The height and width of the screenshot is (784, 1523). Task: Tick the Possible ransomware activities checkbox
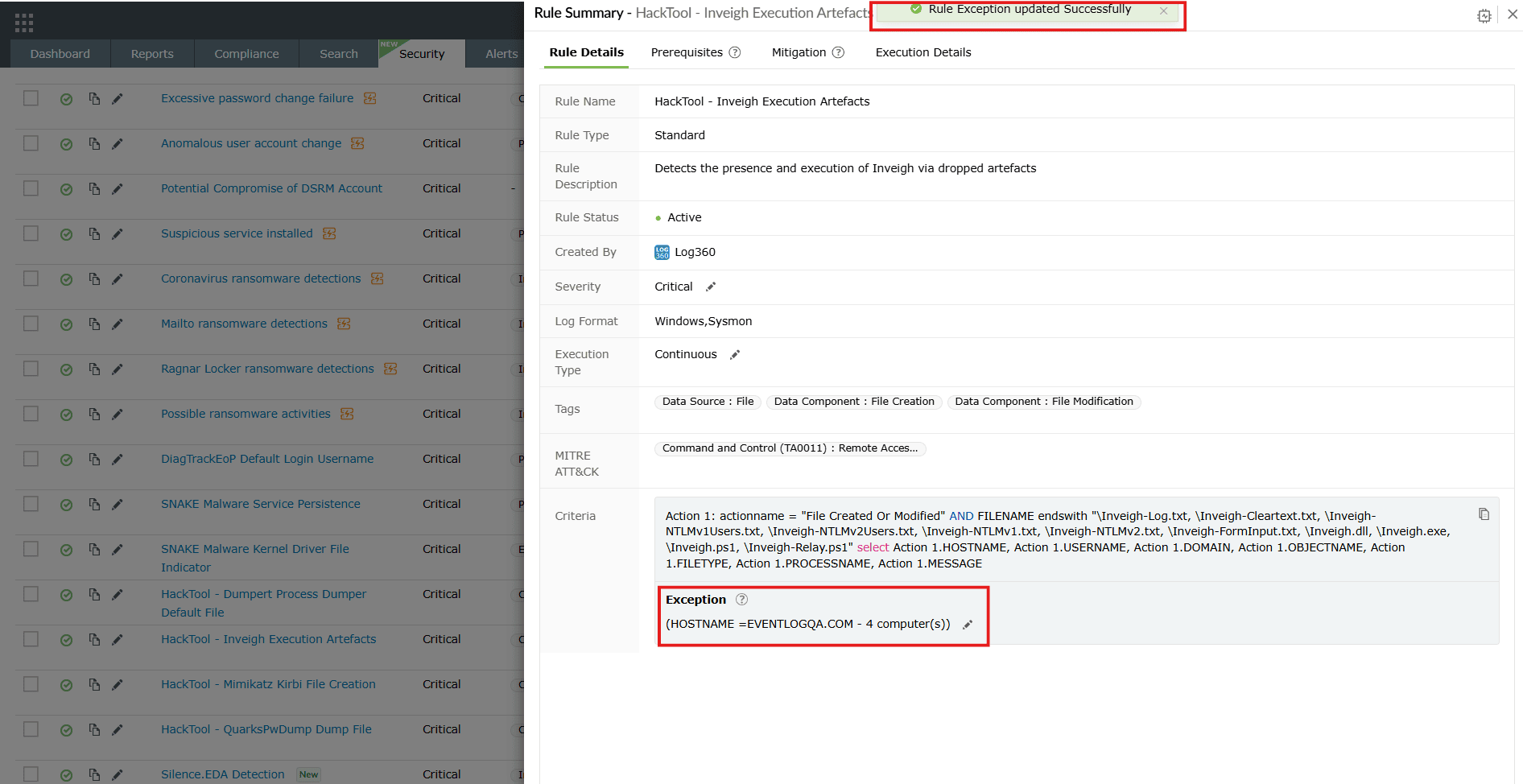[x=31, y=414]
